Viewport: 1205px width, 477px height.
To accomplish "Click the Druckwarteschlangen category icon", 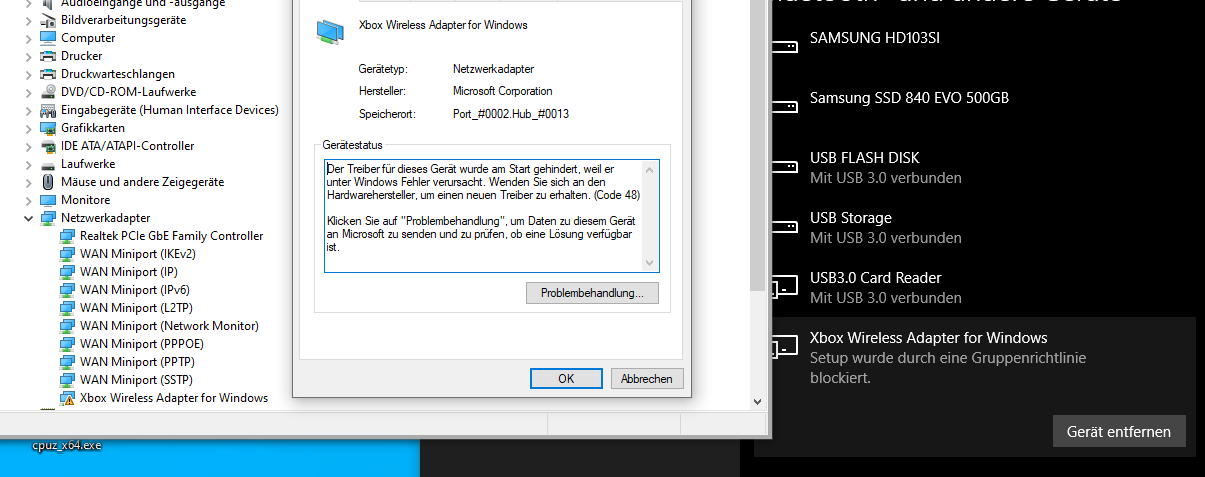I will [48, 74].
